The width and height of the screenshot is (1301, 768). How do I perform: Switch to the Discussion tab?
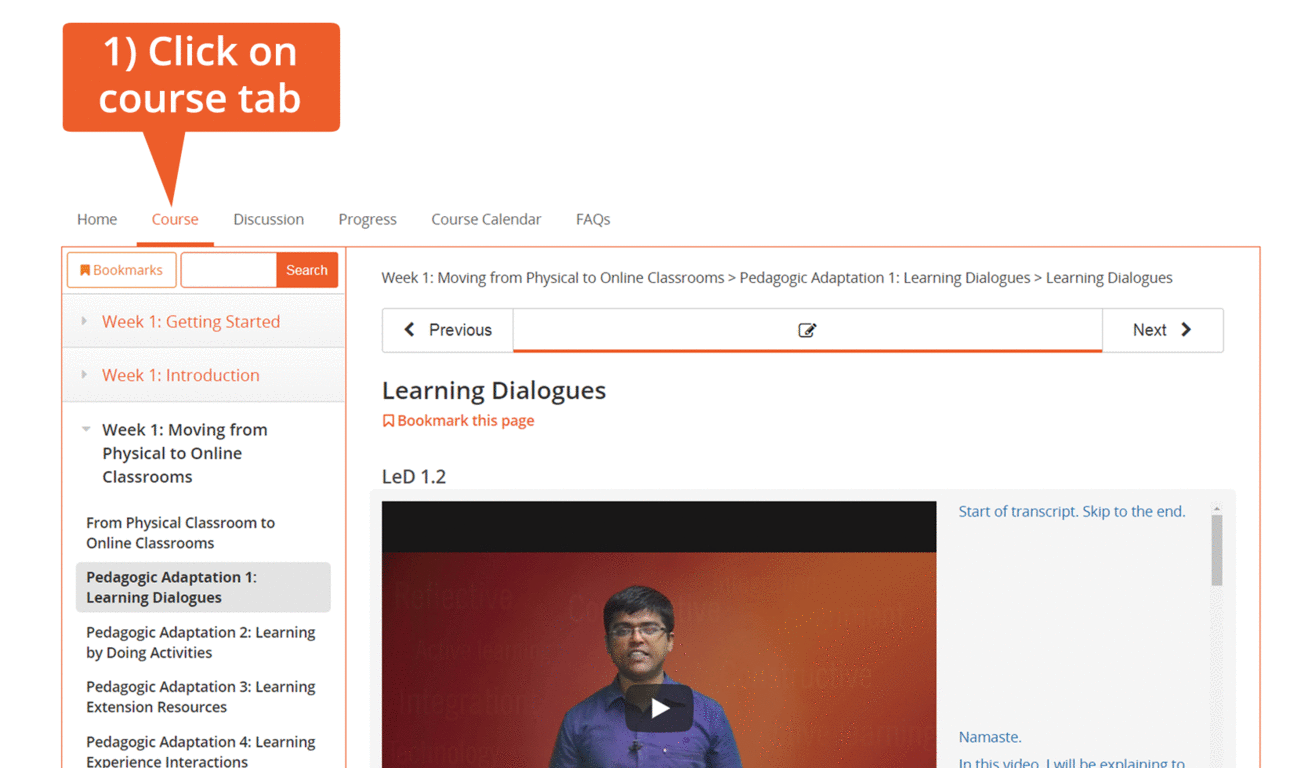click(x=268, y=219)
